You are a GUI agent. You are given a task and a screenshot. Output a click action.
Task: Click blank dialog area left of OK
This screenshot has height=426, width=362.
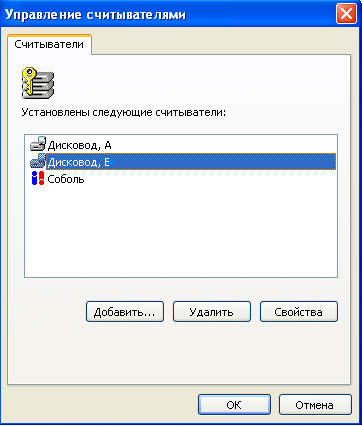coord(100,405)
